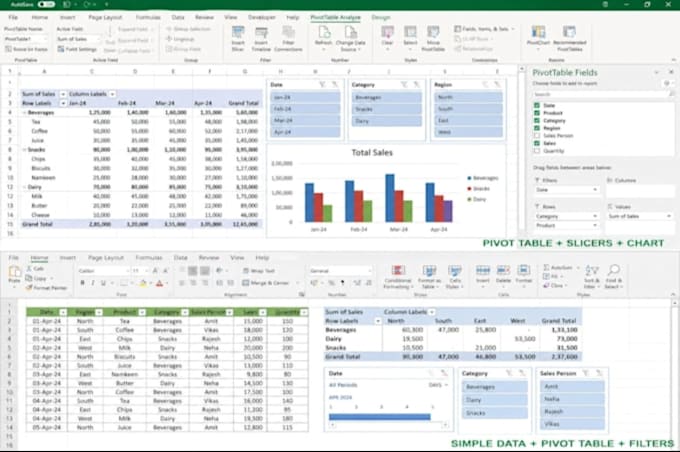Click the blue Jan-24 Beverages chart bar
Image resolution: width=680 pixels, height=452 pixels.
point(309,203)
